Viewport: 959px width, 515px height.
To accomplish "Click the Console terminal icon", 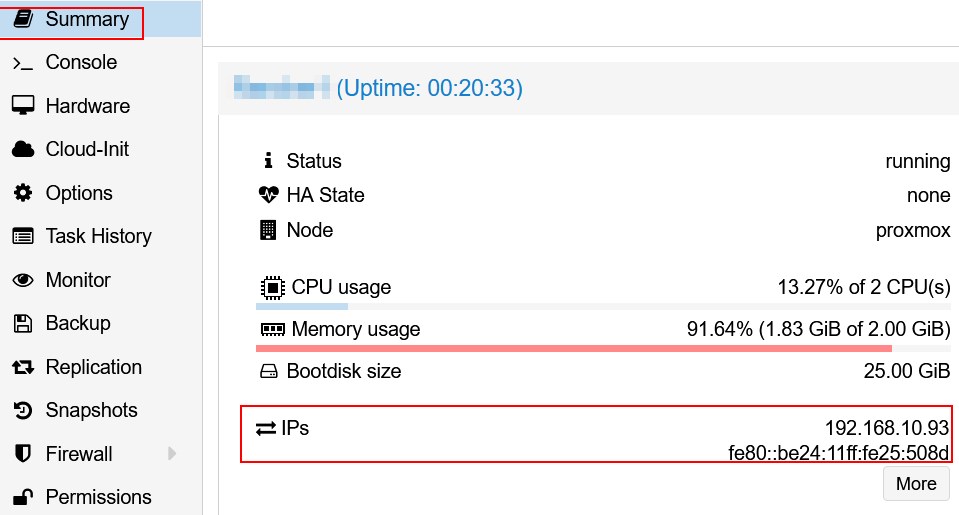I will (23, 63).
